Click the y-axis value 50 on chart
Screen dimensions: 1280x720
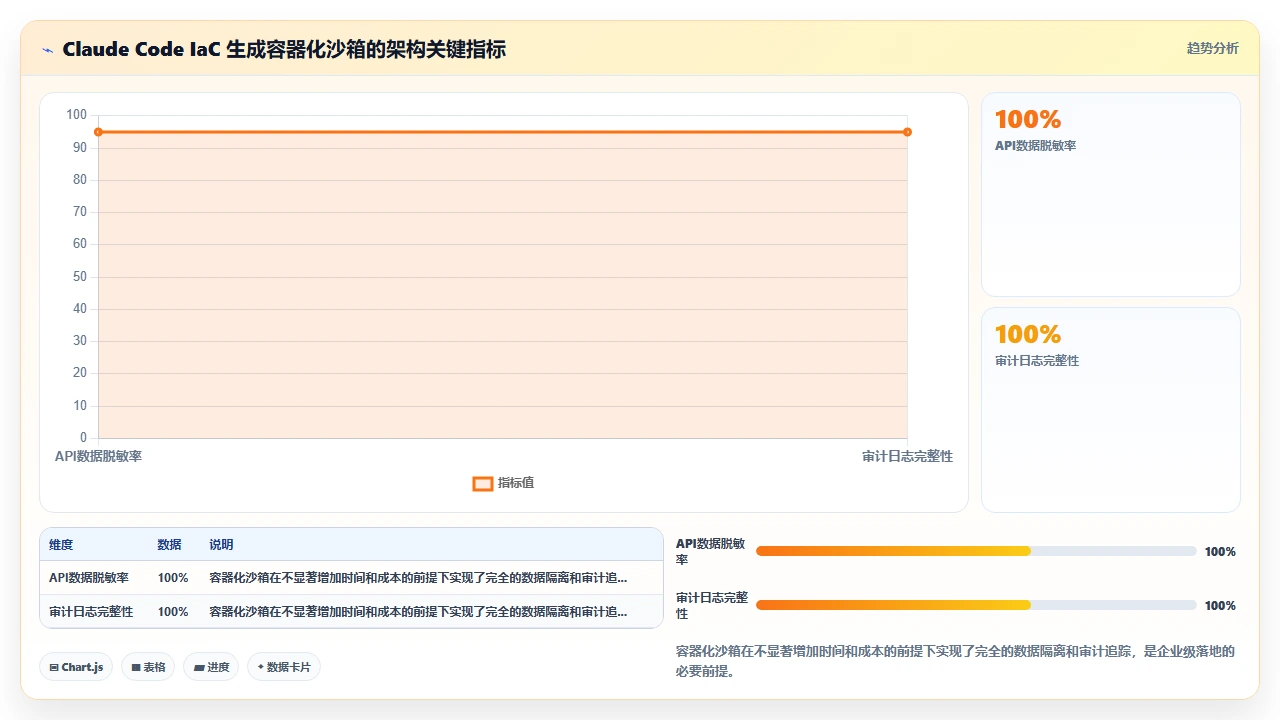pos(80,276)
